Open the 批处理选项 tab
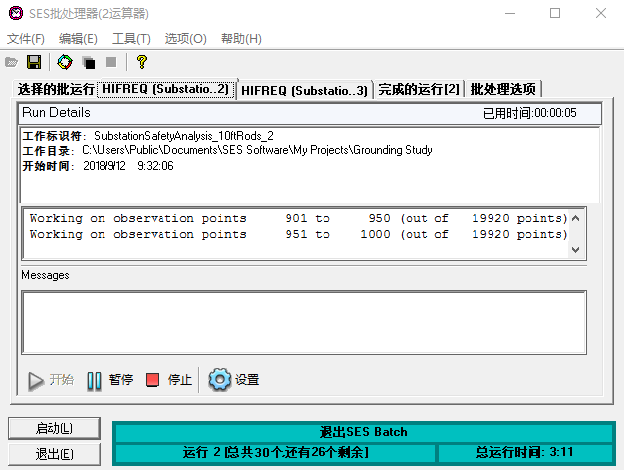 [x=503, y=89]
